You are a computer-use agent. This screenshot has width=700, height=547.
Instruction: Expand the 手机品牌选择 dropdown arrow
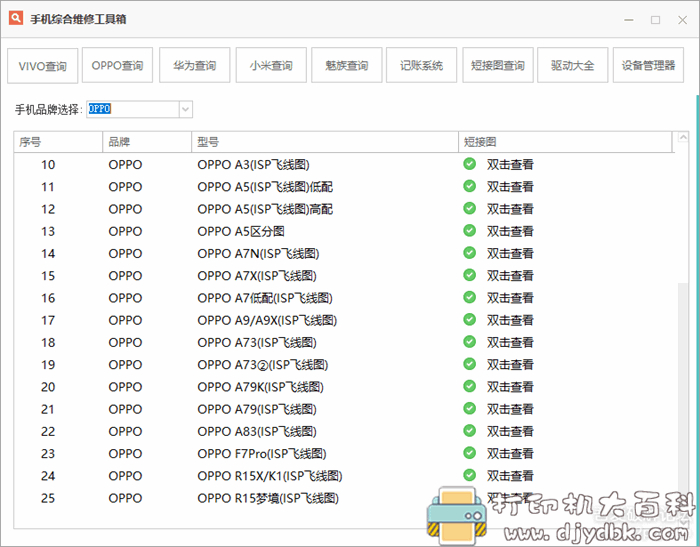186,109
